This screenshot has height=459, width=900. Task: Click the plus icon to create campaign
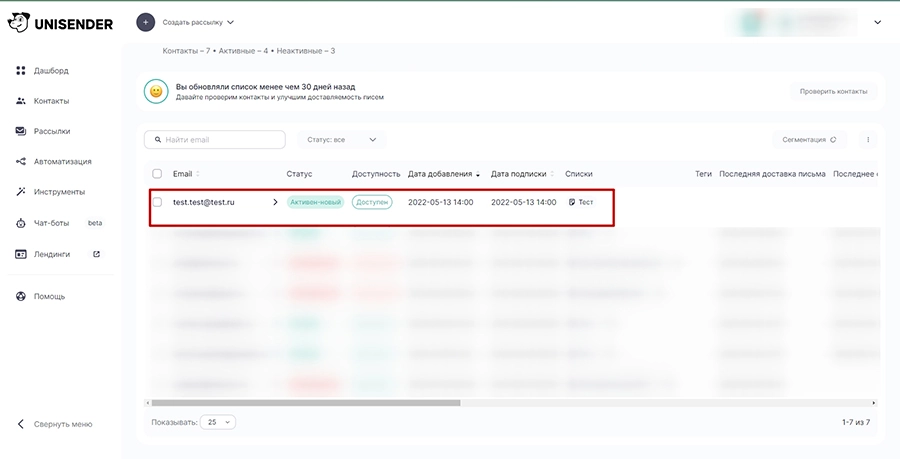[x=145, y=22]
